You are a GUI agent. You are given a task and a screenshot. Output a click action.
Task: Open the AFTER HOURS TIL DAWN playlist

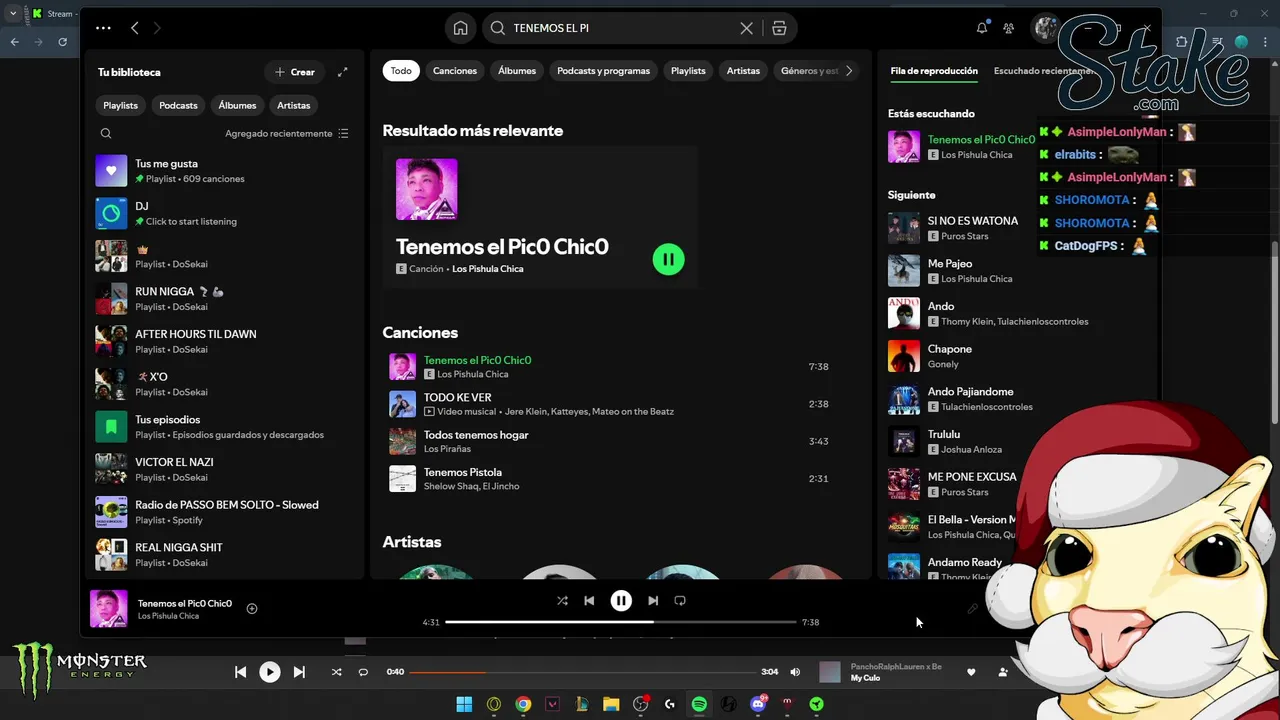click(224, 341)
